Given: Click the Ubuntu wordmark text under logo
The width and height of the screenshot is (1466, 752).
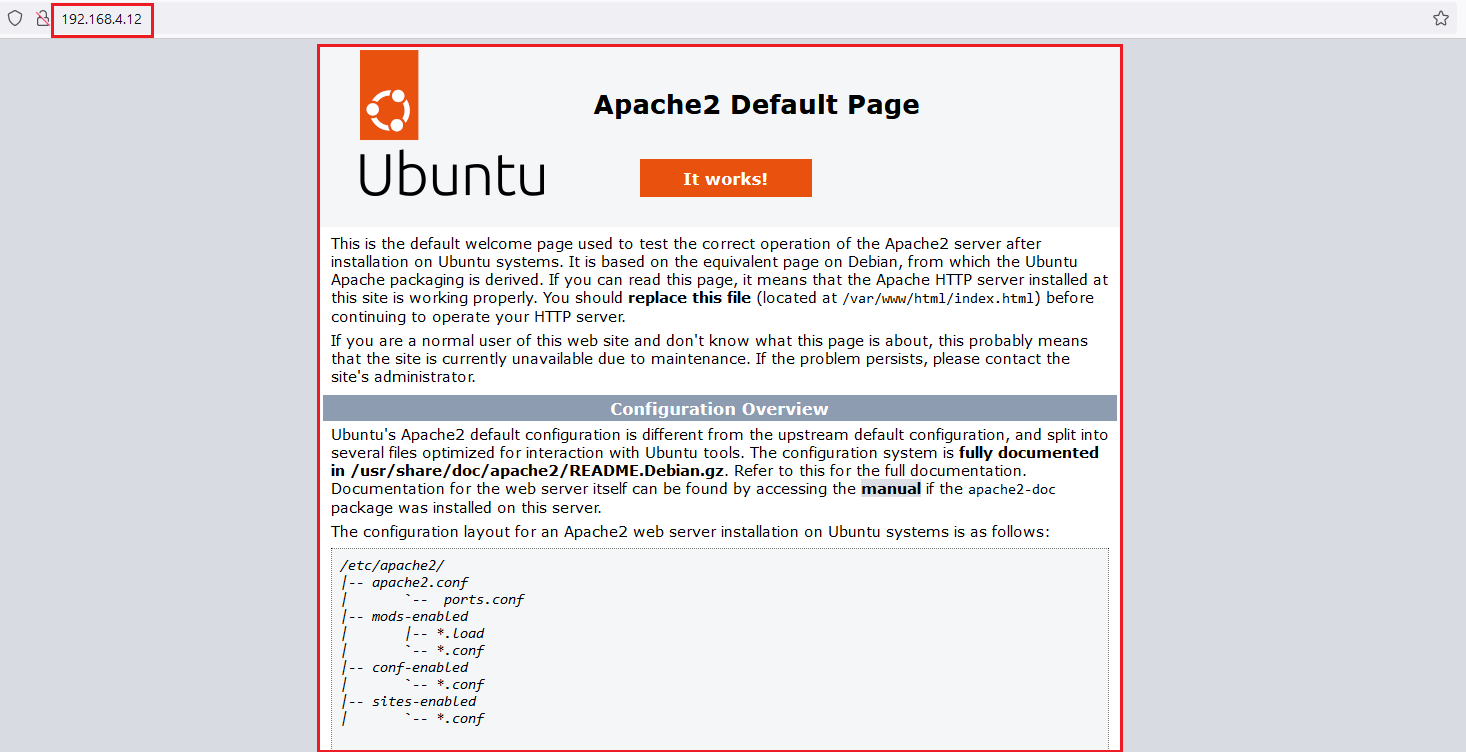Looking at the screenshot, I should click(452, 174).
